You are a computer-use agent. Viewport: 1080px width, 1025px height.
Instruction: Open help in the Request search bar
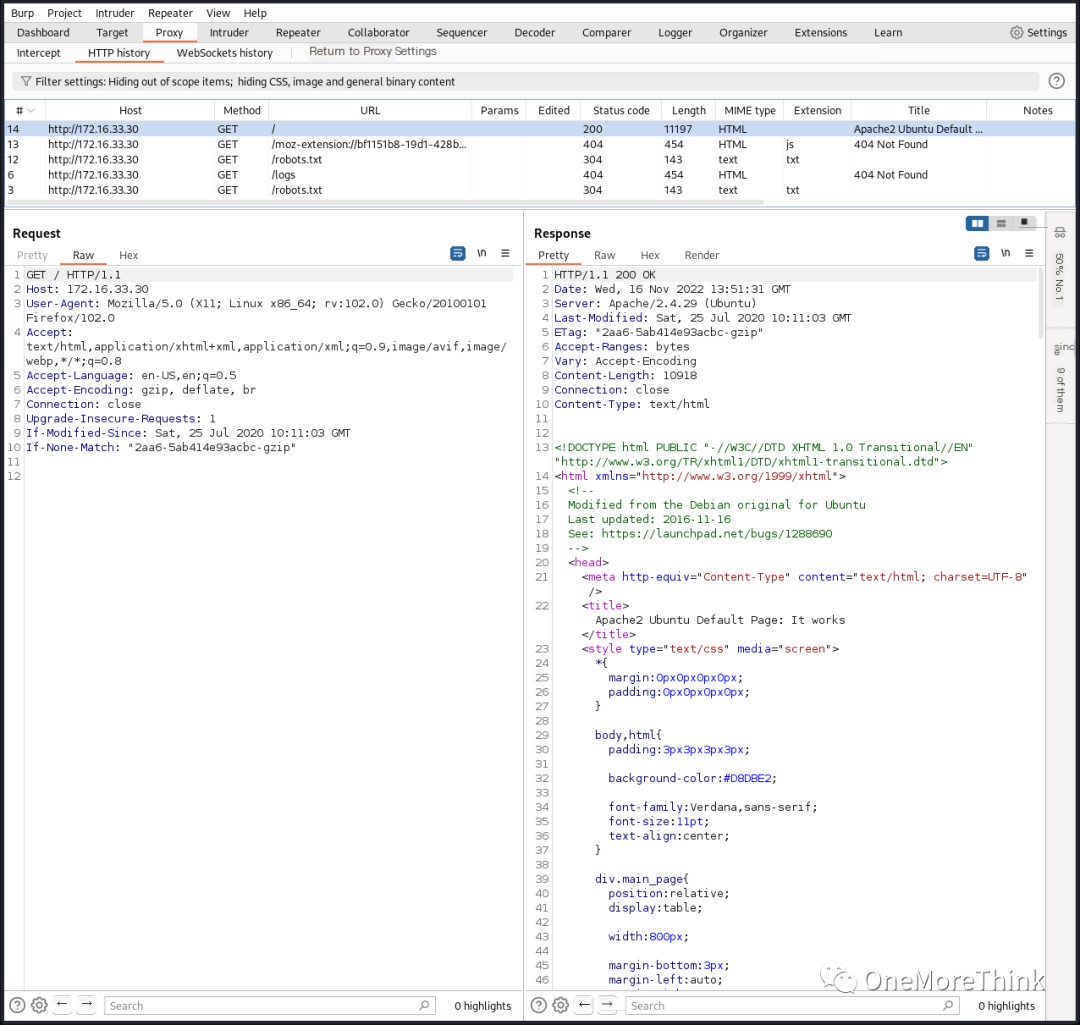click(x=17, y=1005)
